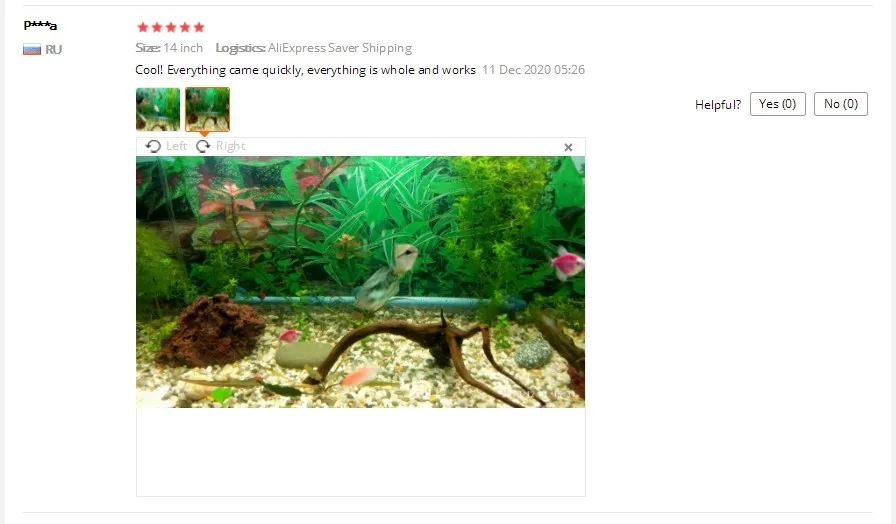Click the Russian flag icon beside RU
The height and width of the screenshot is (524, 896).
[x=32, y=49]
